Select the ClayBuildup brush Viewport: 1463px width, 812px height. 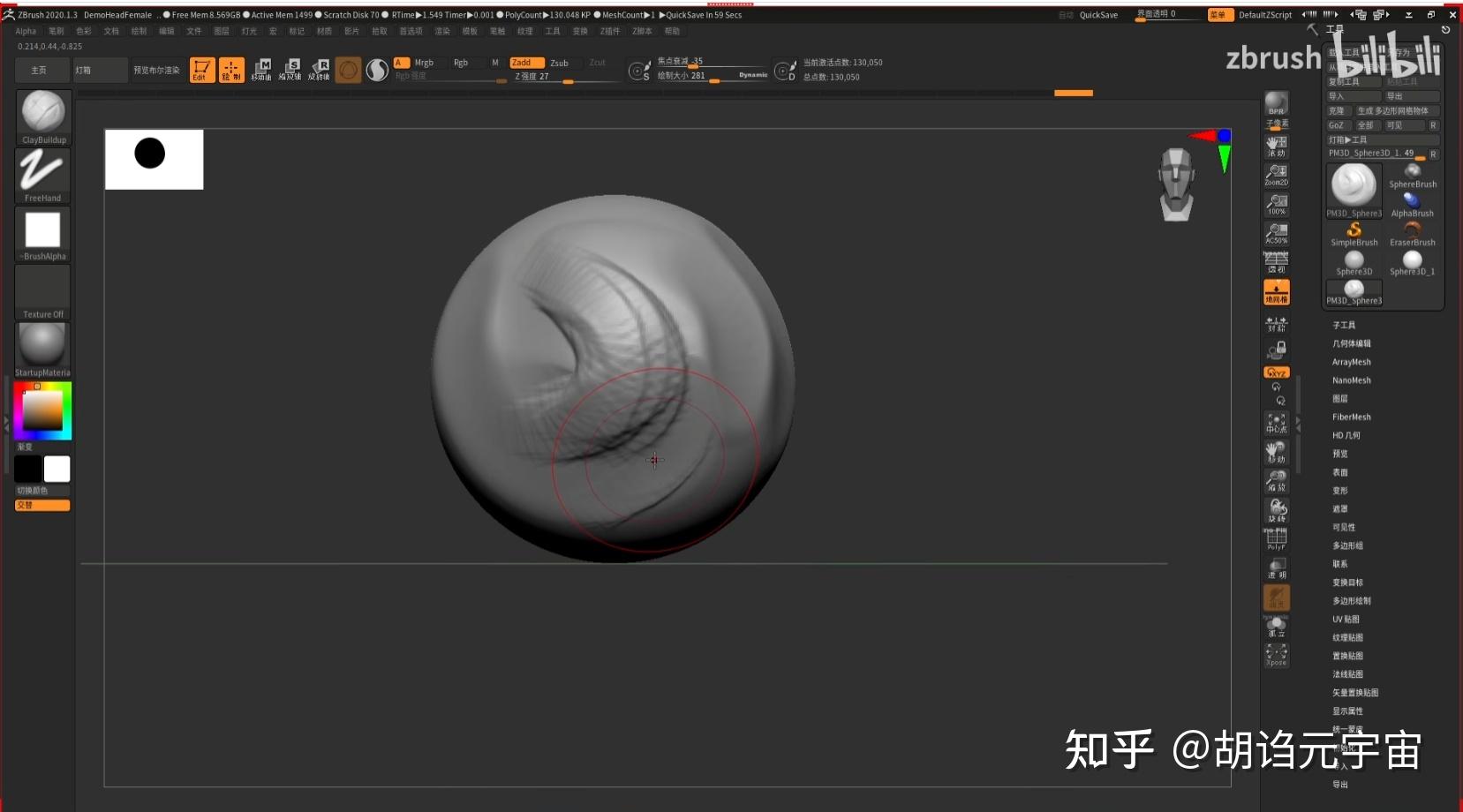click(41, 115)
